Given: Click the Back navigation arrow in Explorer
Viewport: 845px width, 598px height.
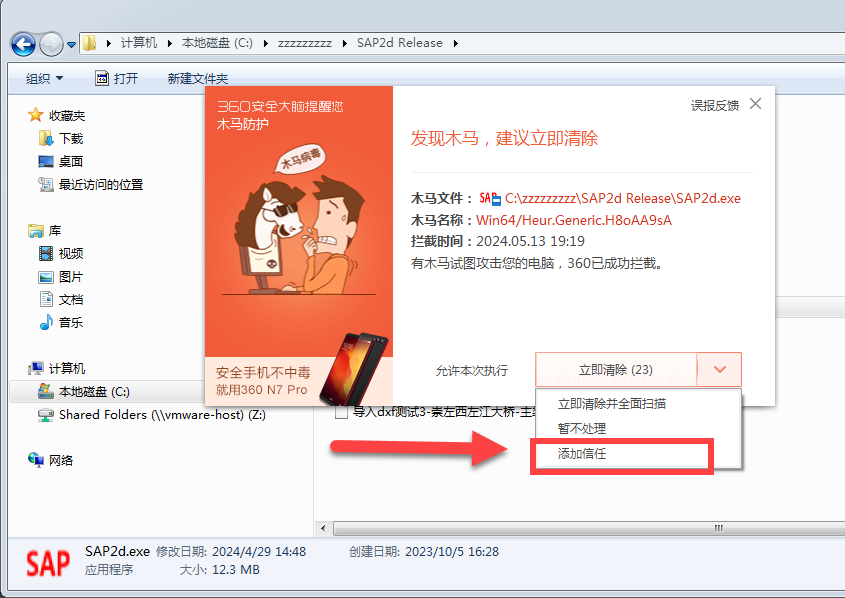Looking at the screenshot, I should pyautogui.click(x=23, y=44).
